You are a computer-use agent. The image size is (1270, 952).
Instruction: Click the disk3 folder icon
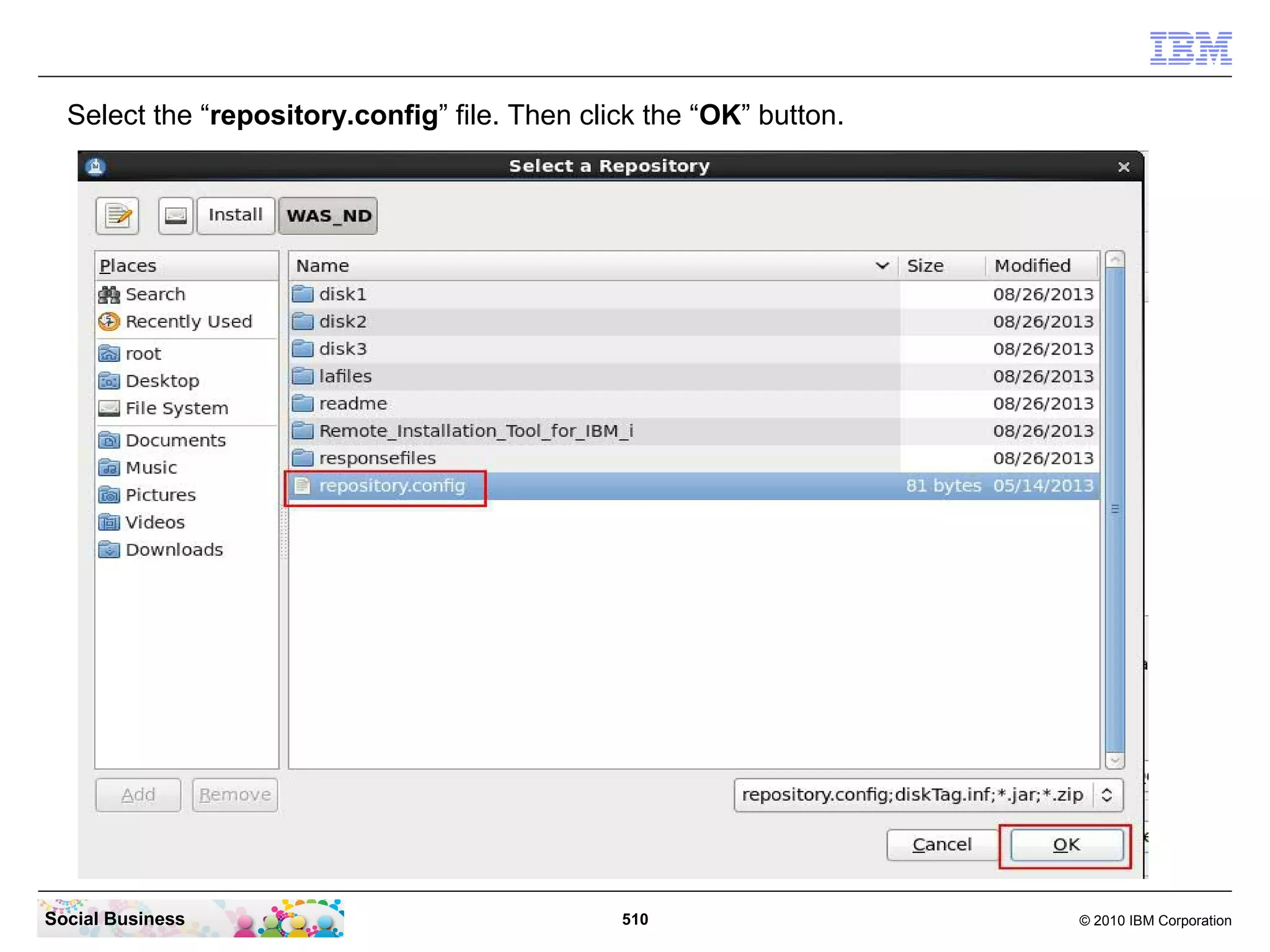(303, 348)
